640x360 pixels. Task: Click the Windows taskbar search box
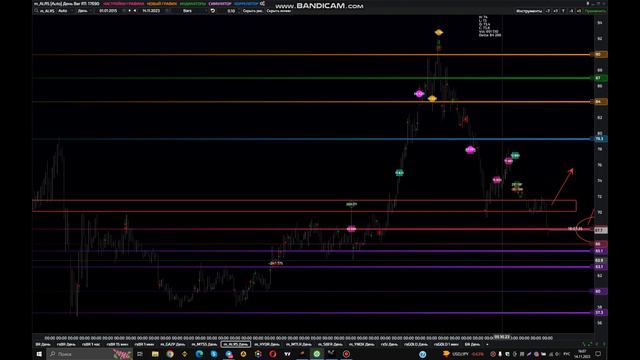coord(89,354)
